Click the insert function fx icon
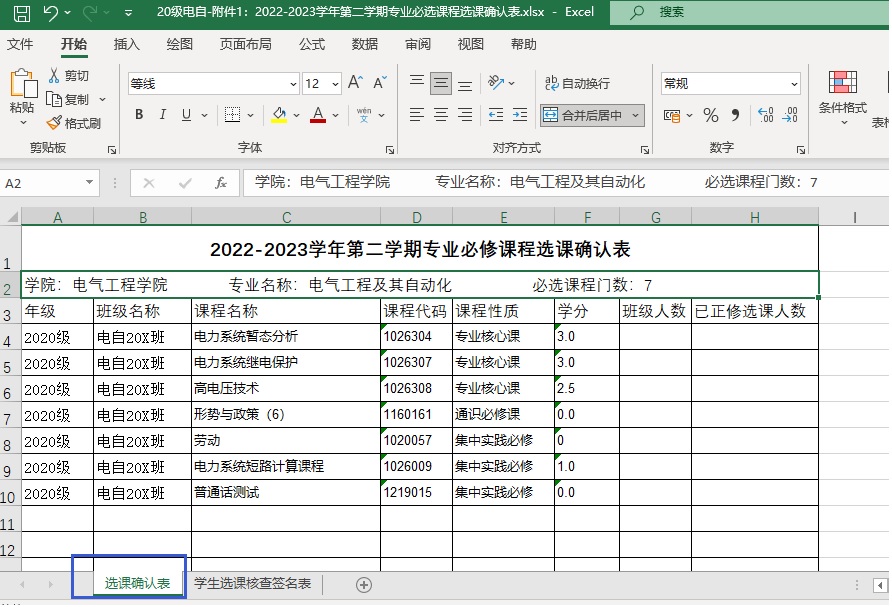 (x=221, y=183)
